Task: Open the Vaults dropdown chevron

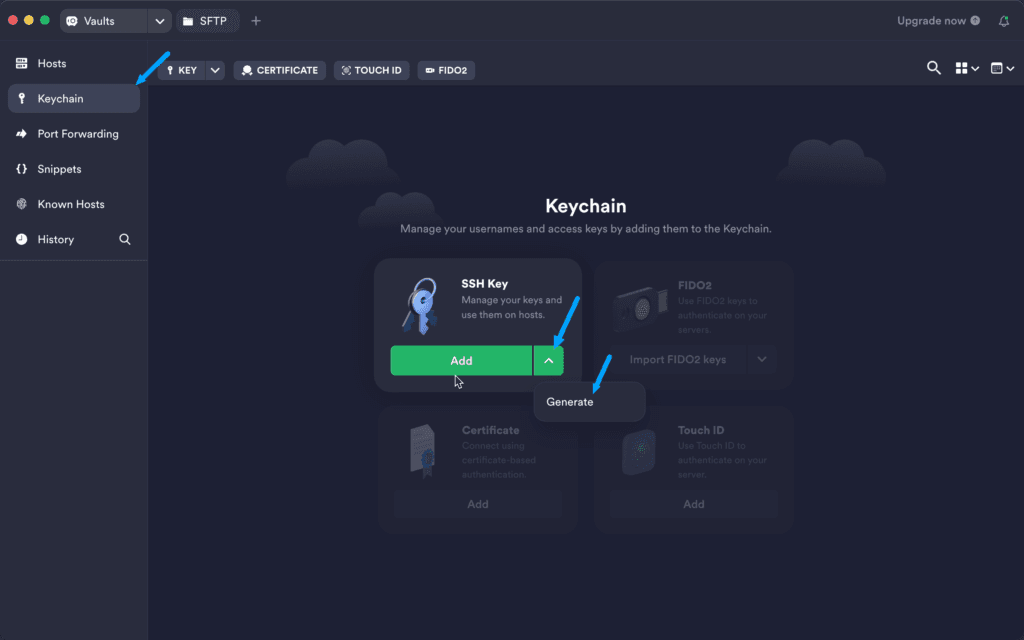Action: (x=160, y=21)
